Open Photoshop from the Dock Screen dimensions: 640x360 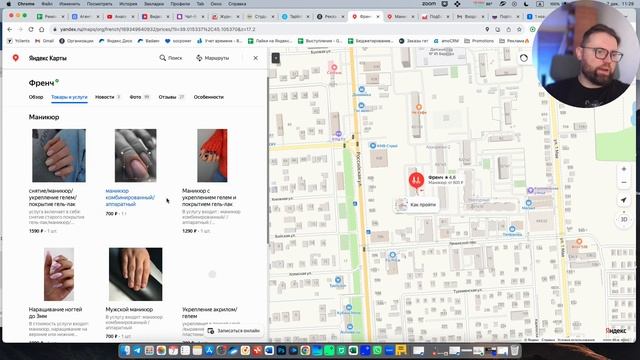pos(281,351)
